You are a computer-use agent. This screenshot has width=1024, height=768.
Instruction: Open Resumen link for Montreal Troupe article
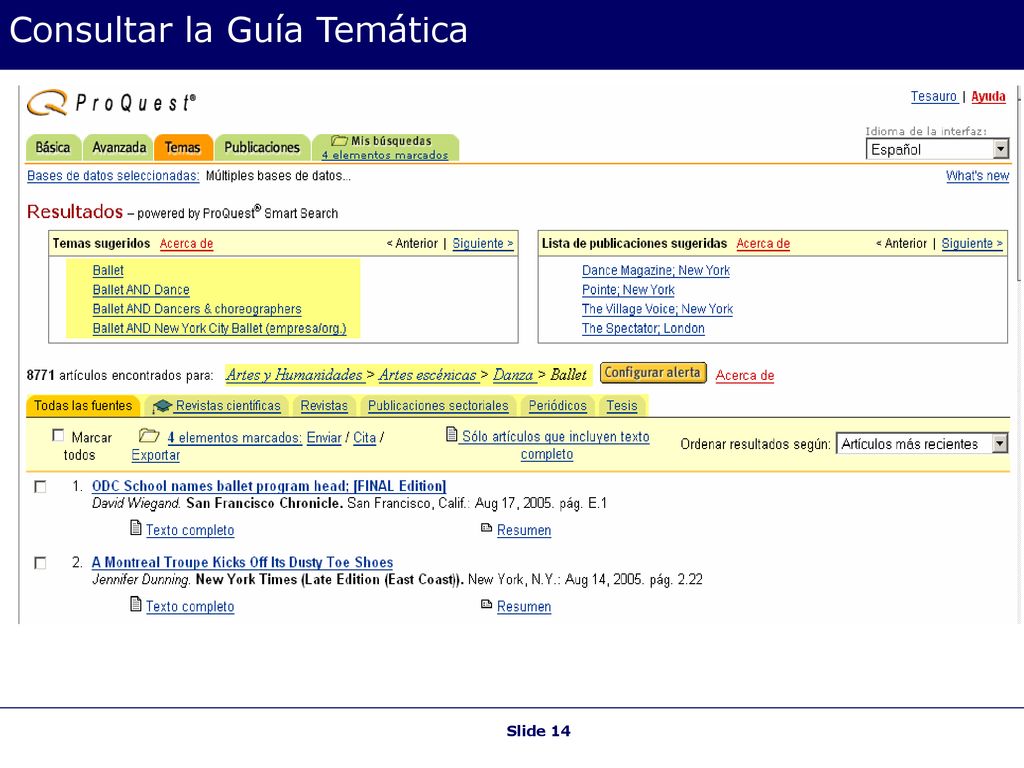click(524, 607)
